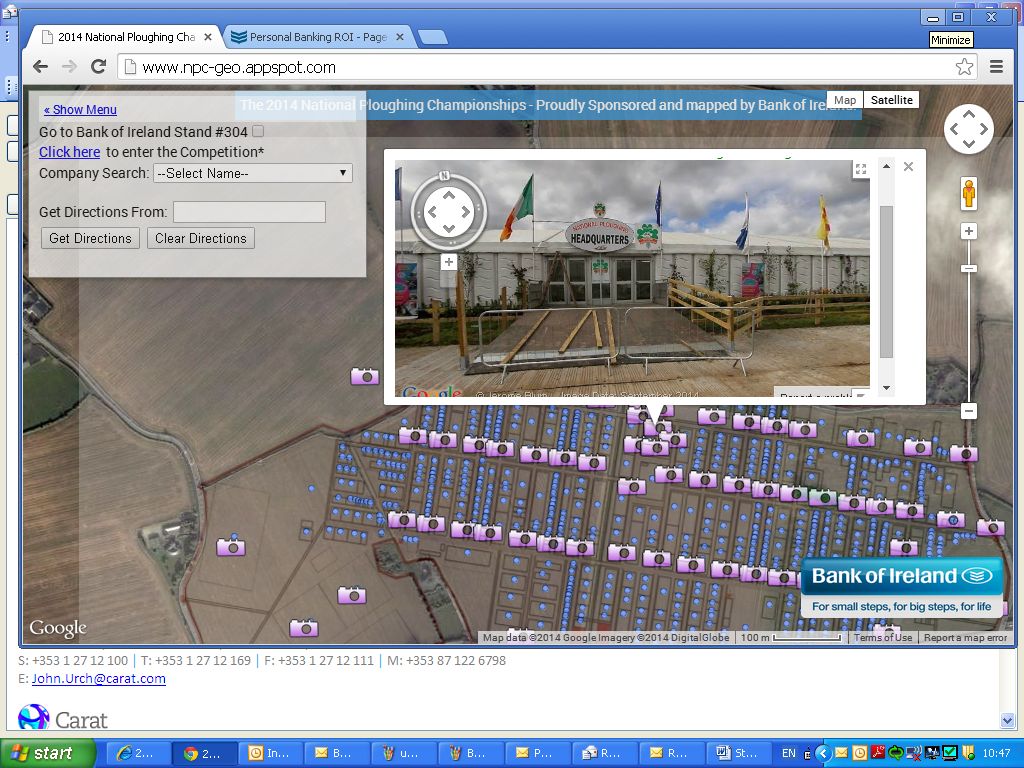Viewport: 1024px width, 768px height.
Task: Click the info window scroll down arrow
Action: [886, 388]
